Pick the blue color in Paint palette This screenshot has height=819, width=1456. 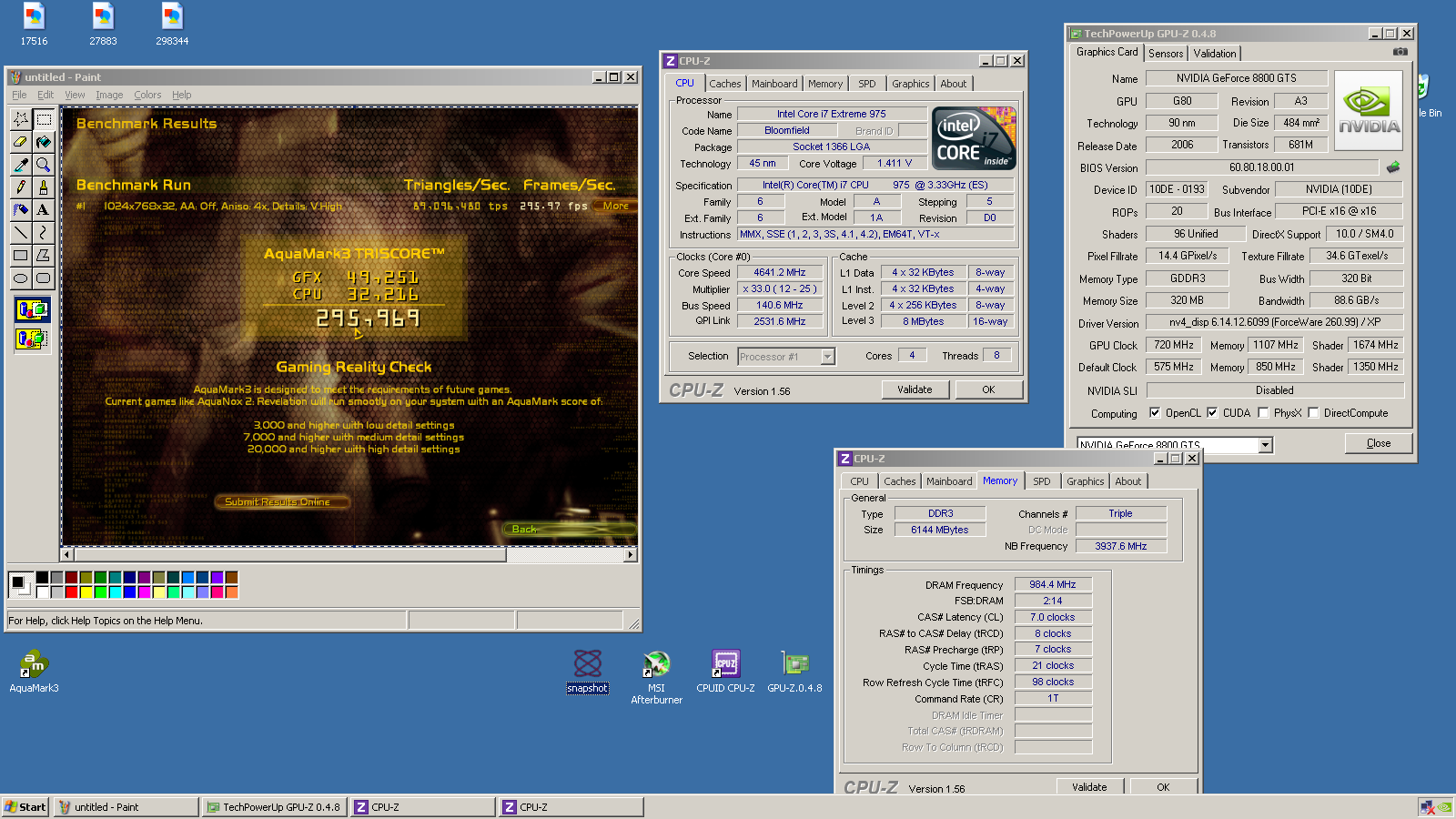coord(129,592)
